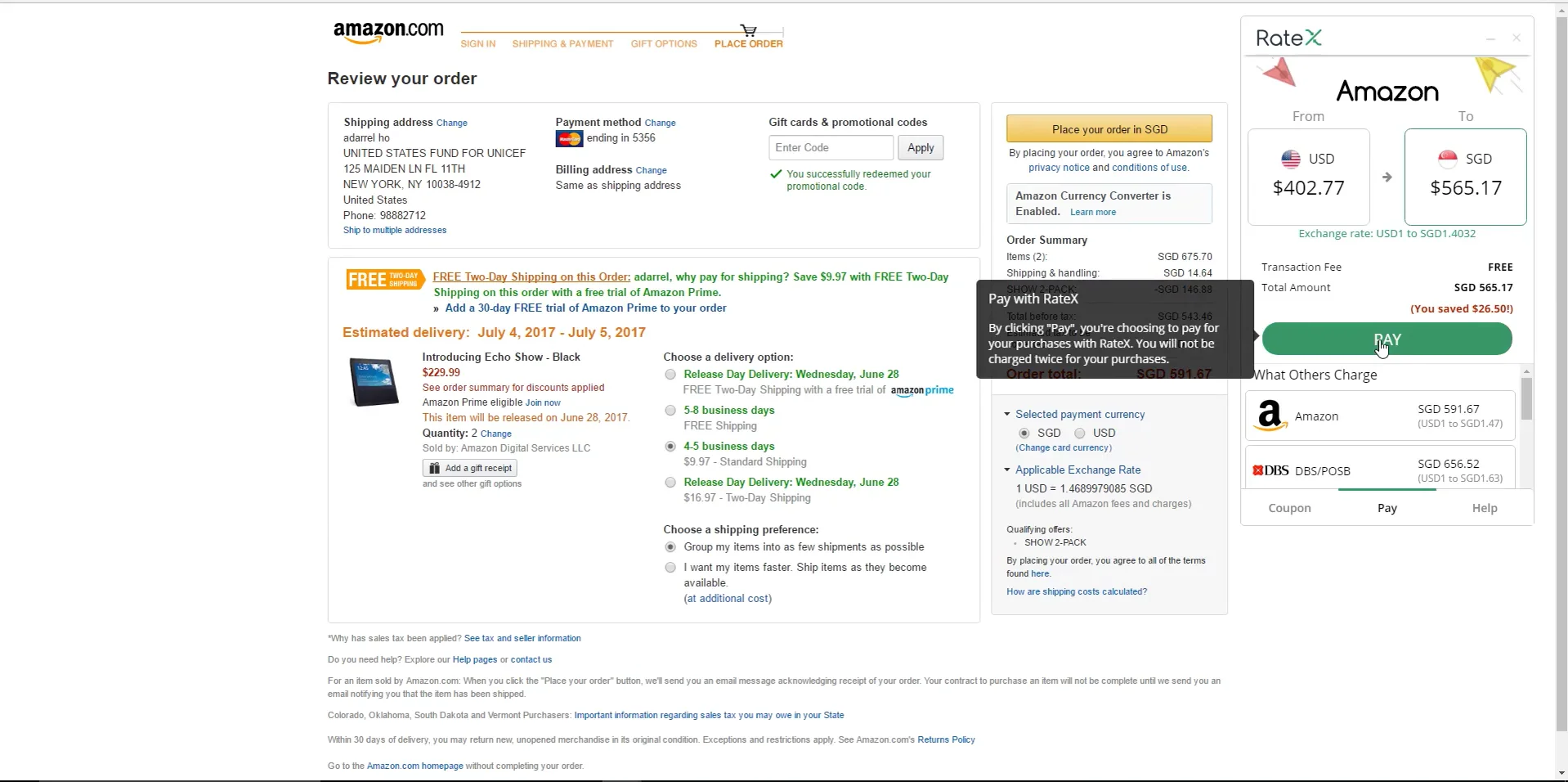
Task: Click the Amazon.com logo
Action: tap(388, 31)
